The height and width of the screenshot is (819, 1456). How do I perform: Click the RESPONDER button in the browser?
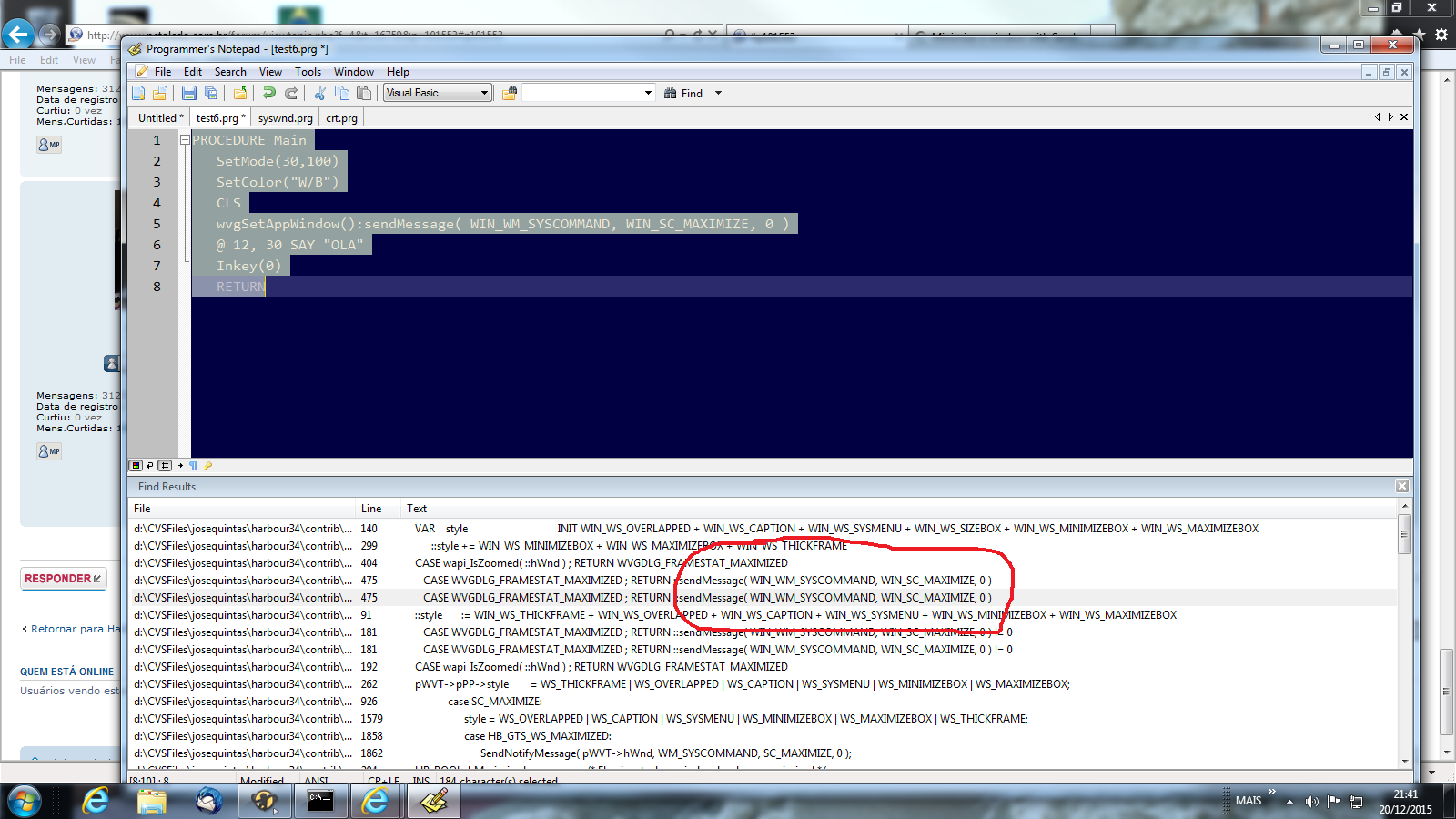pos(63,579)
